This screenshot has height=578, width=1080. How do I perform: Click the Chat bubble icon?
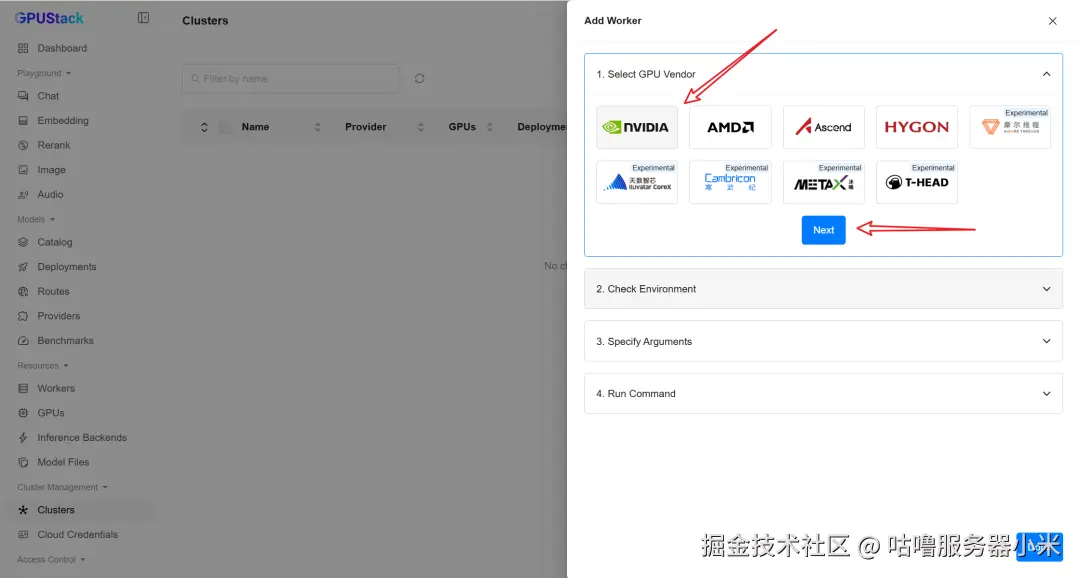(x=23, y=96)
